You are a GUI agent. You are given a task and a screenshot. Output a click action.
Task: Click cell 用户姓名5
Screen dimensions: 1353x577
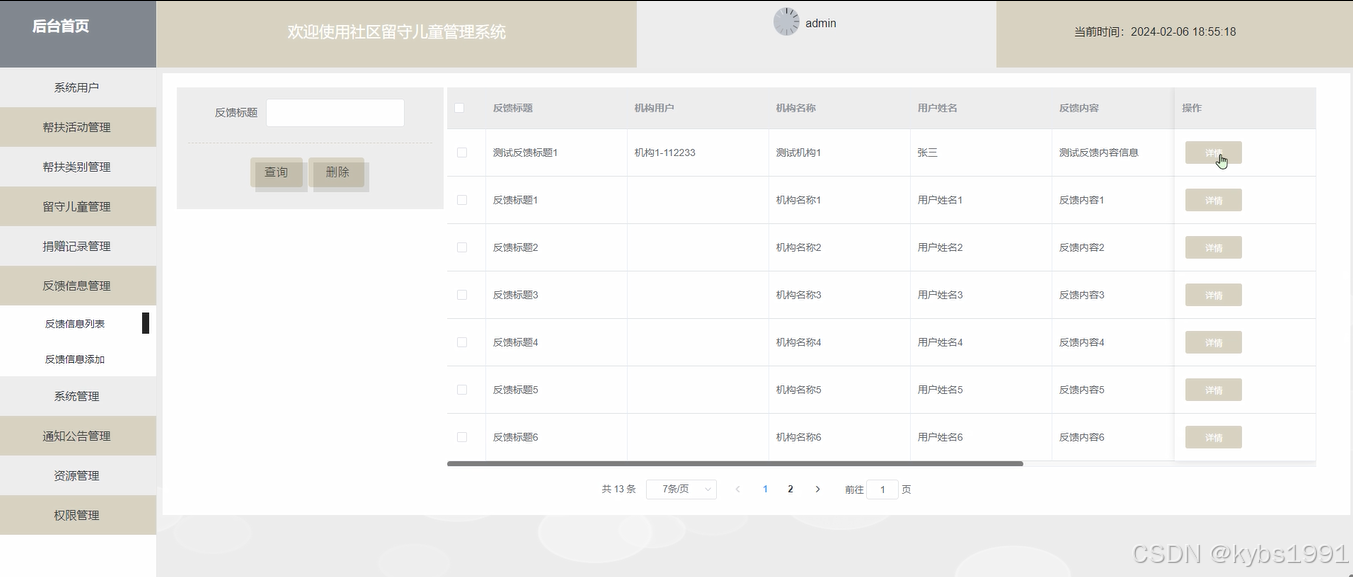(941, 390)
